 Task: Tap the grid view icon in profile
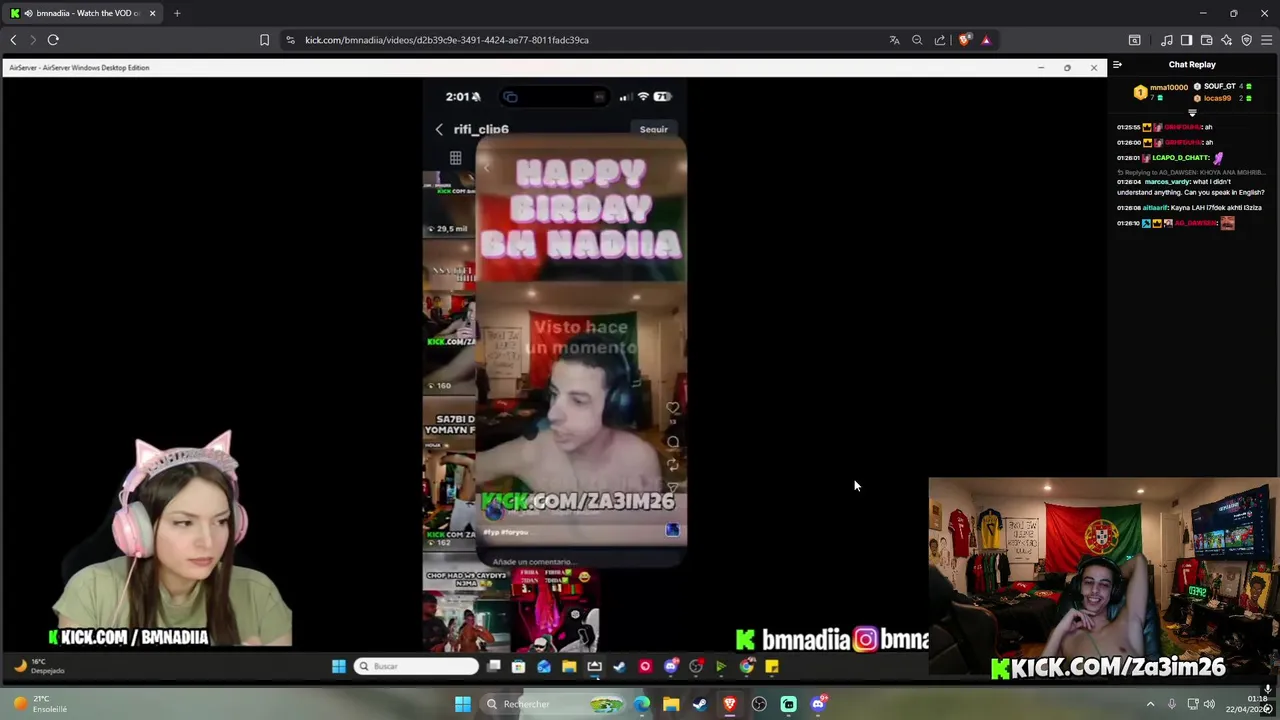(x=455, y=158)
